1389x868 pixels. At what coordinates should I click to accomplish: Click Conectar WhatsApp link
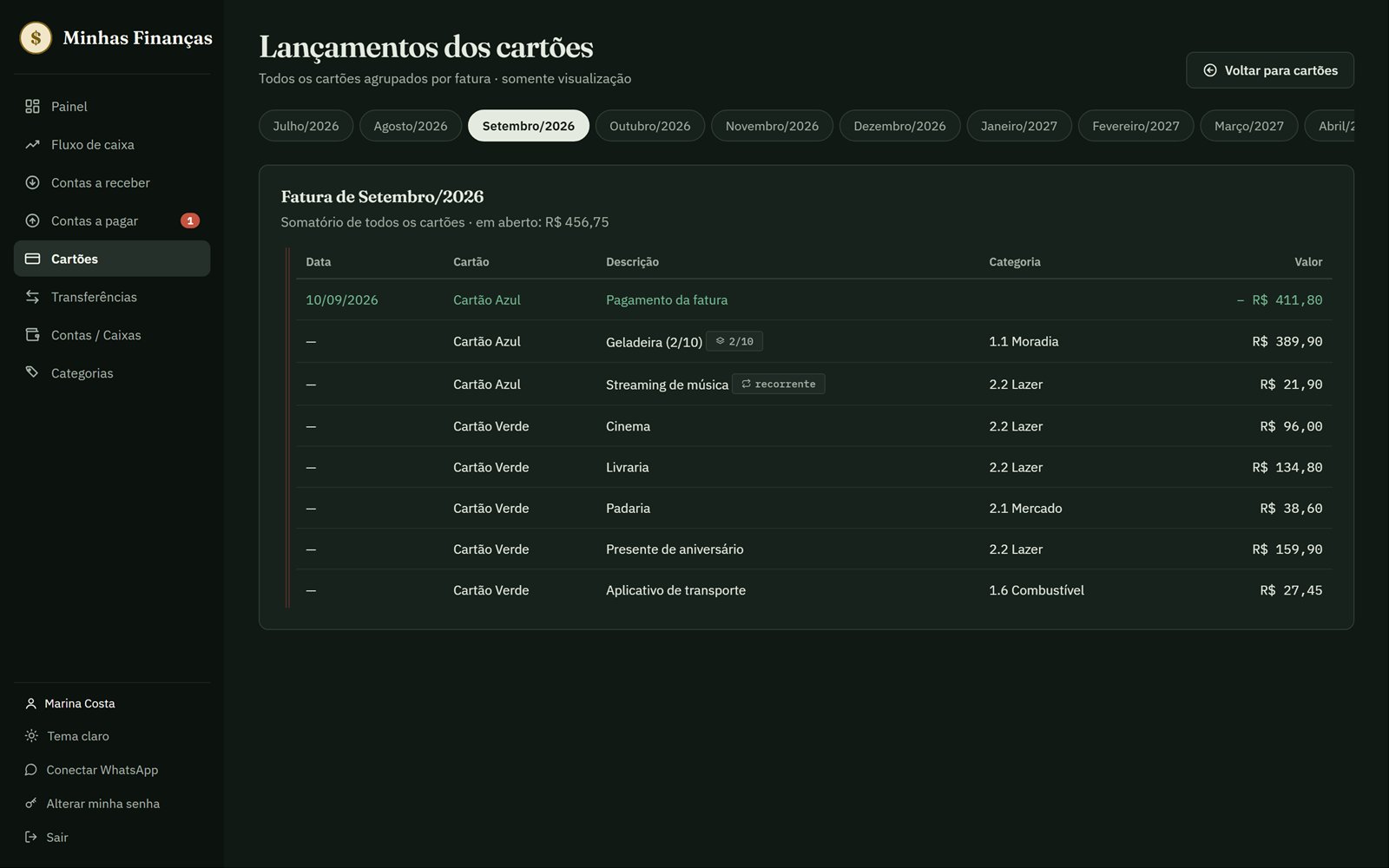click(x=112, y=770)
